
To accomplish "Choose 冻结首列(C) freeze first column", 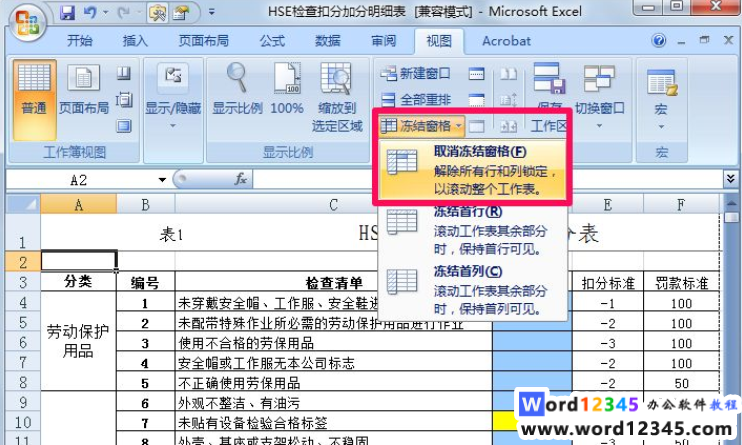I will tap(473, 289).
